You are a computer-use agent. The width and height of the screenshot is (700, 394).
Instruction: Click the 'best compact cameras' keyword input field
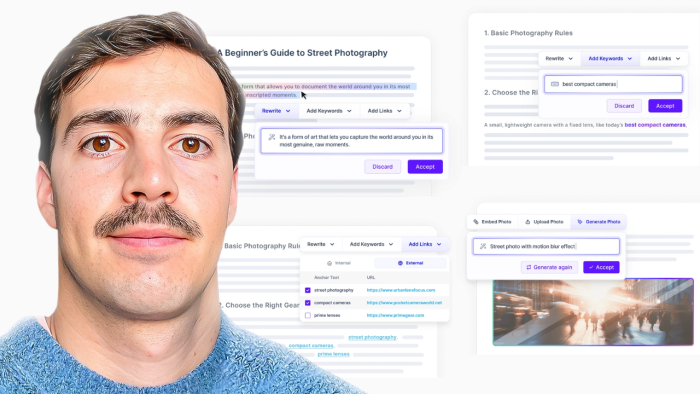(x=613, y=84)
